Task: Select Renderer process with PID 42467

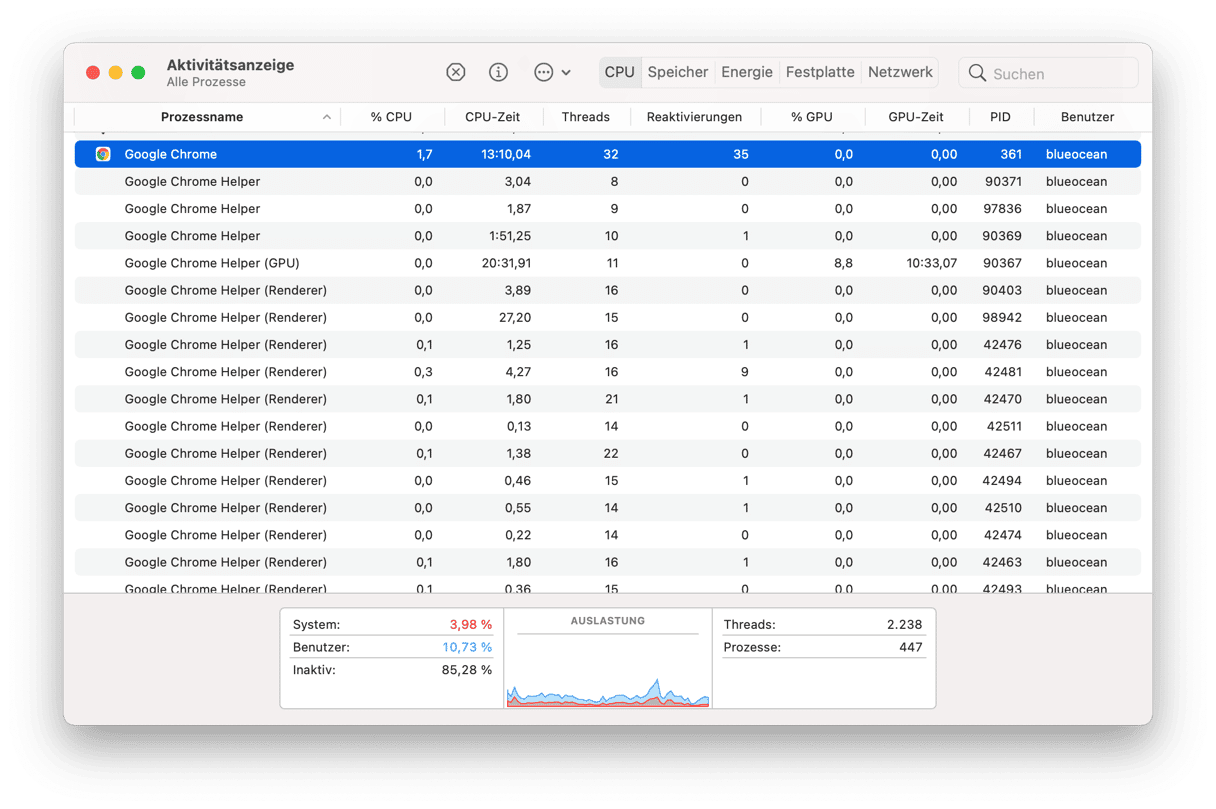Action: pos(608,453)
